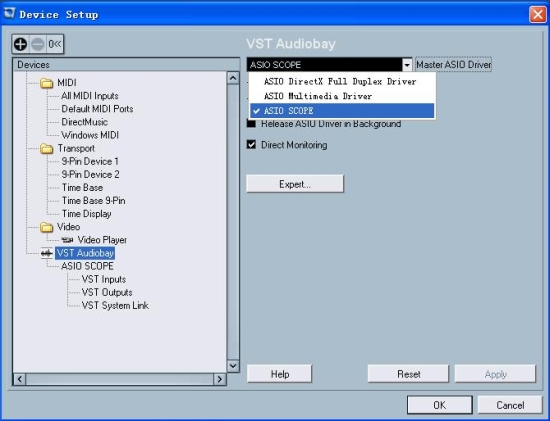The image size is (550, 421).
Task: Click the Help button
Action: pyautogui.click(x=280, y=374)
